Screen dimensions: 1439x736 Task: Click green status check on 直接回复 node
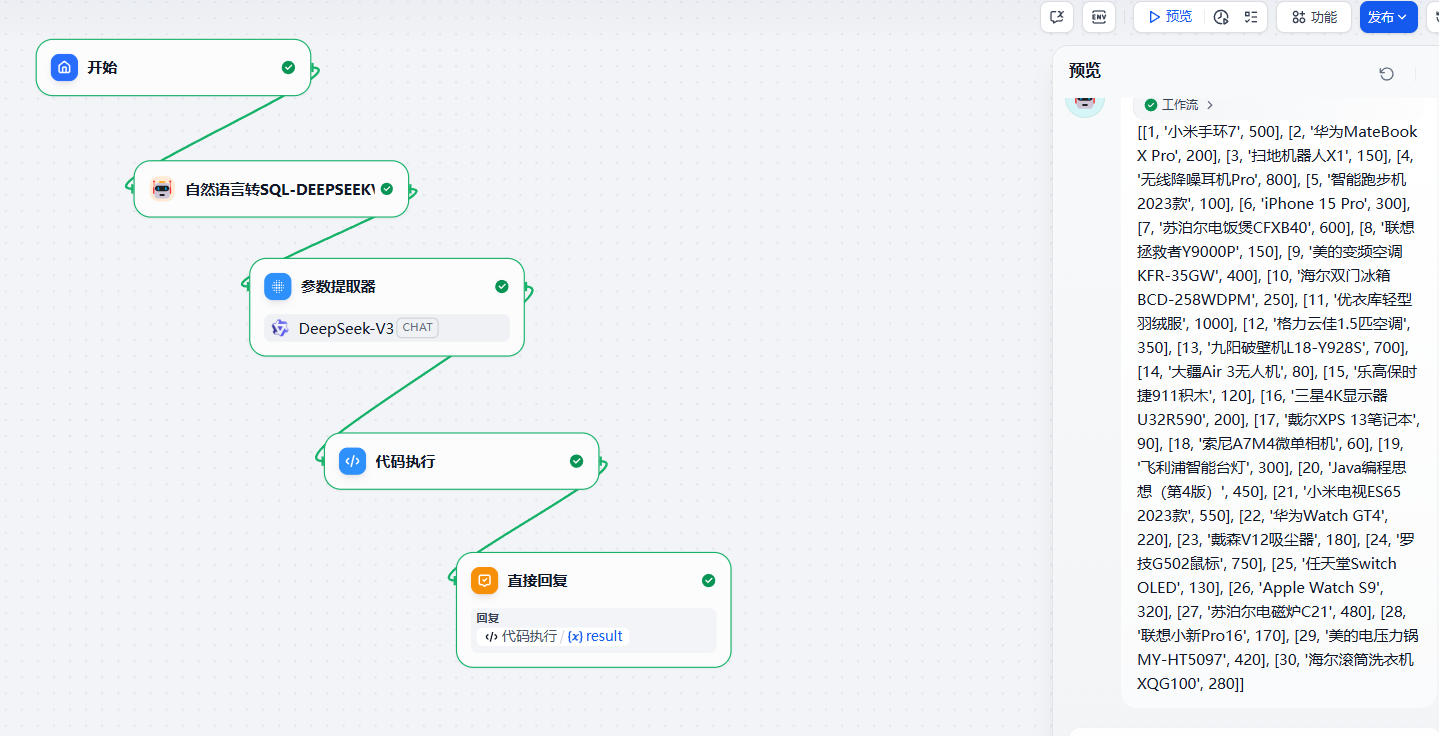click(708, 580)
